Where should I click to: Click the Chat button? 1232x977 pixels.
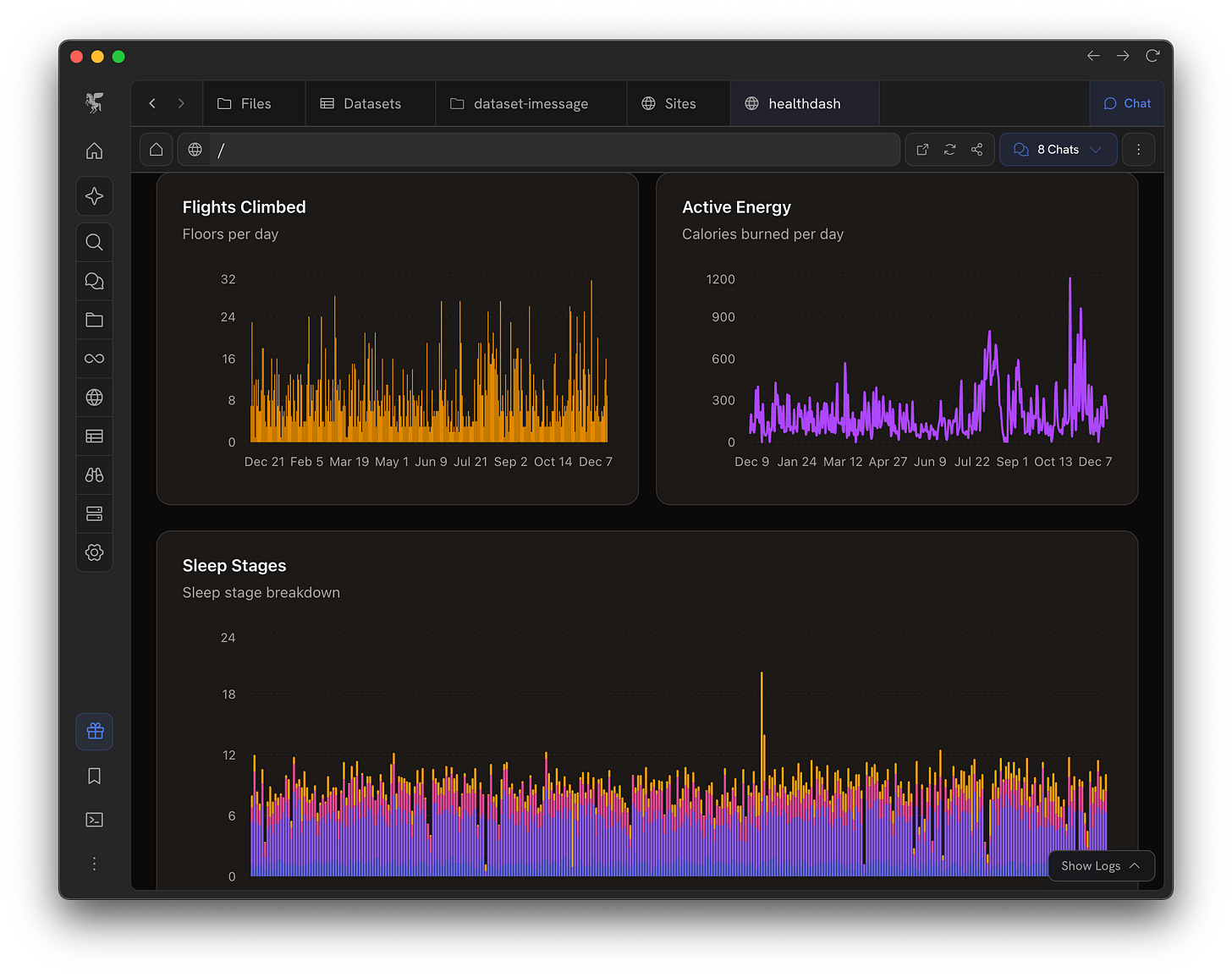1127,104
